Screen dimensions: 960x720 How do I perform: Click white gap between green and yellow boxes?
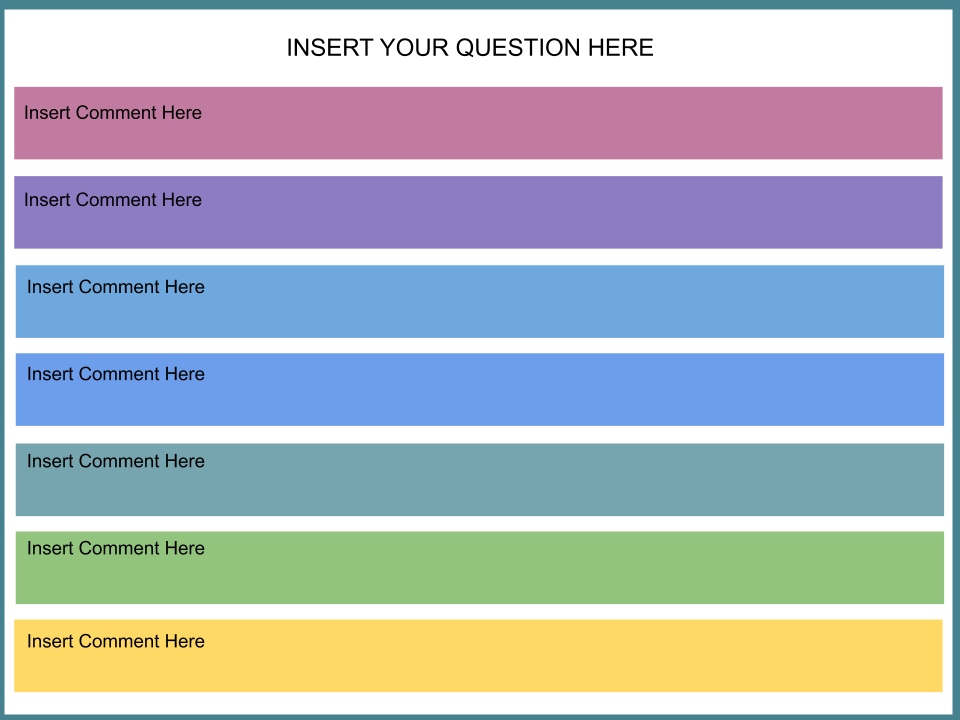(x=480, y=612)
